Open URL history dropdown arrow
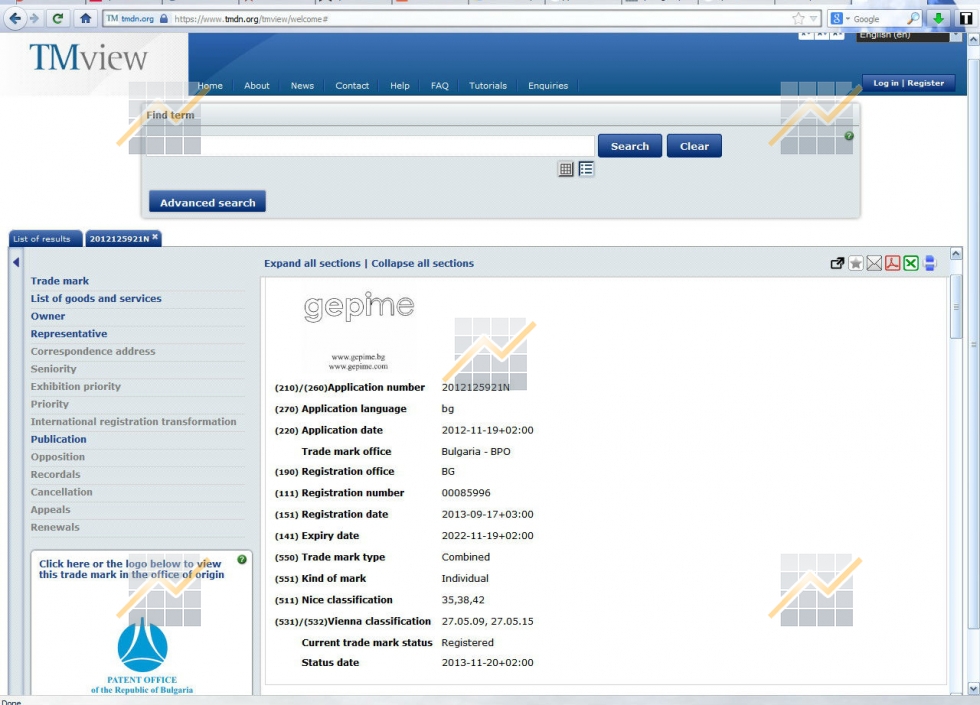 click(x=813, y=19)
